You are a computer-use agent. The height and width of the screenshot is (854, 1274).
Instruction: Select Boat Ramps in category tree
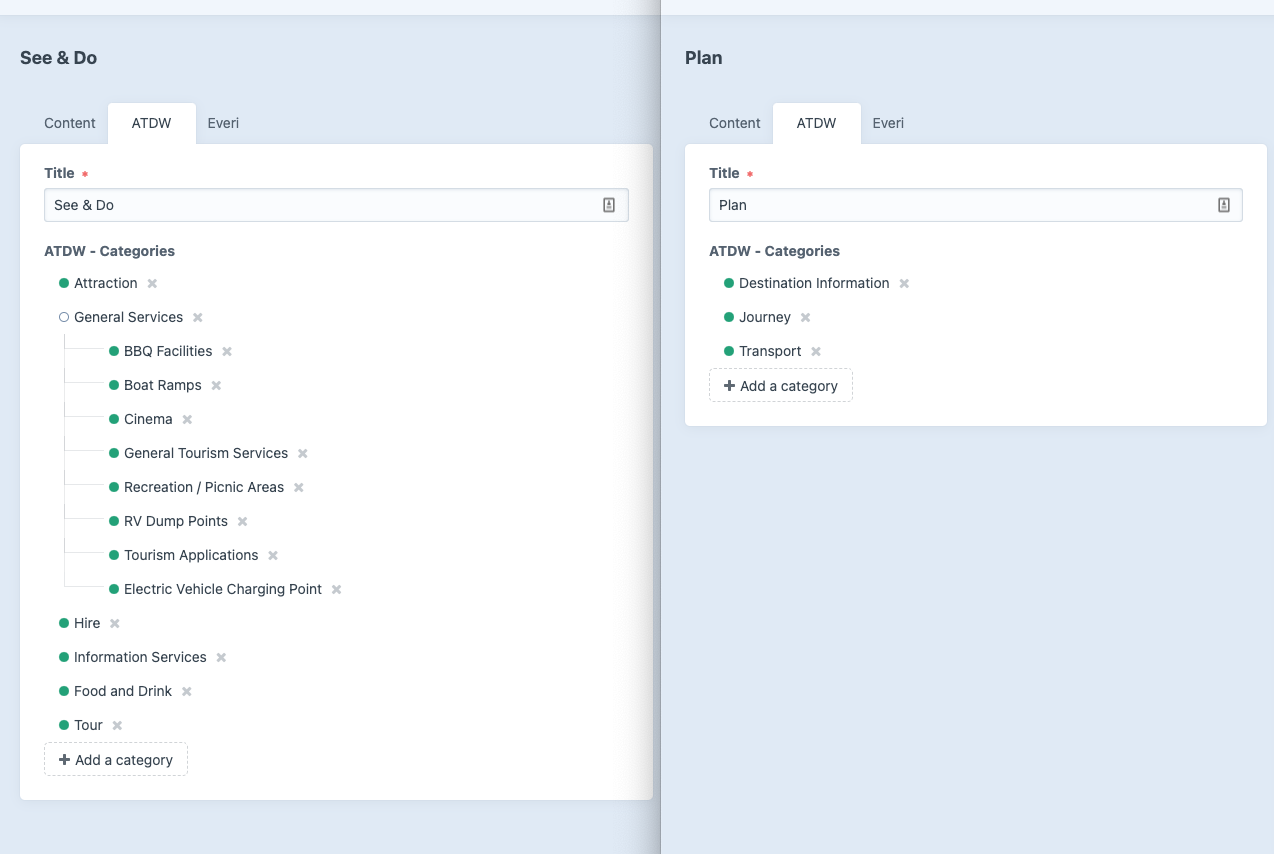(x=163, y=385)
